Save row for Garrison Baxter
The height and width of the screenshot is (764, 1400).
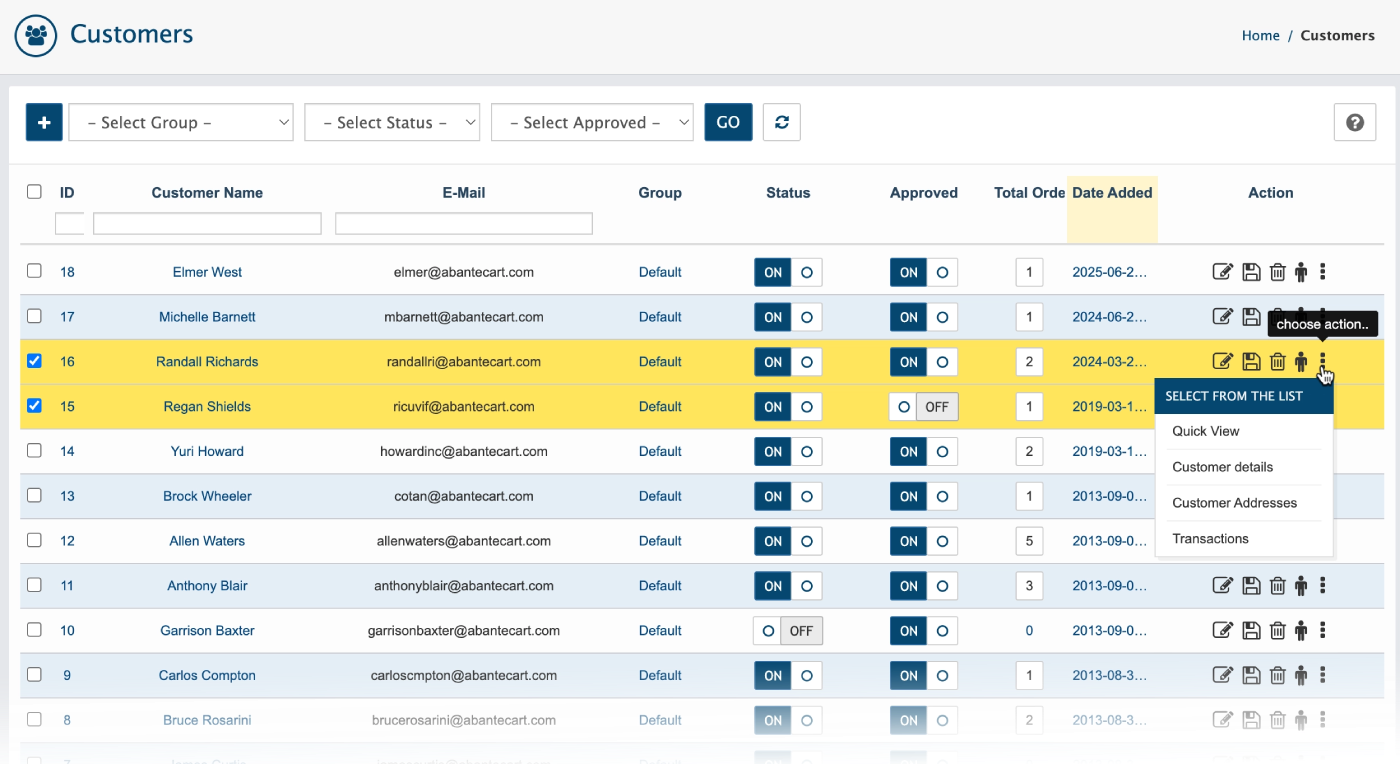[x=1251, y=631]
